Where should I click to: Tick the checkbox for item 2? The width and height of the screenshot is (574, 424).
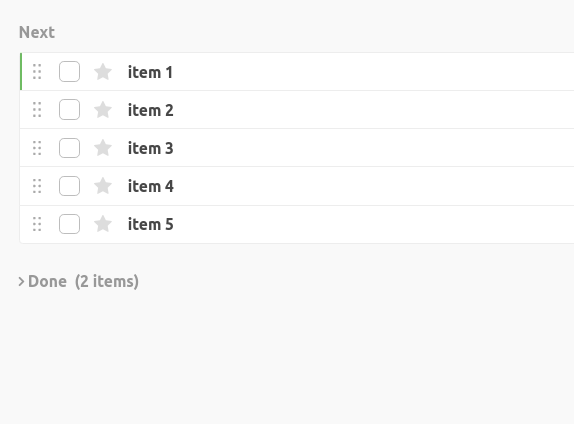pyautogui.click(x=70, y=109)
